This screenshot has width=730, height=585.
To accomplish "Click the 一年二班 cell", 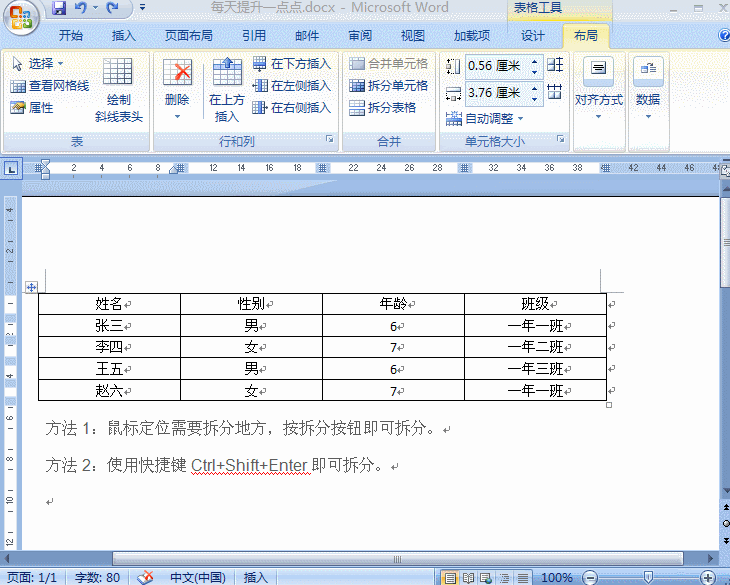I will (535, 347).
